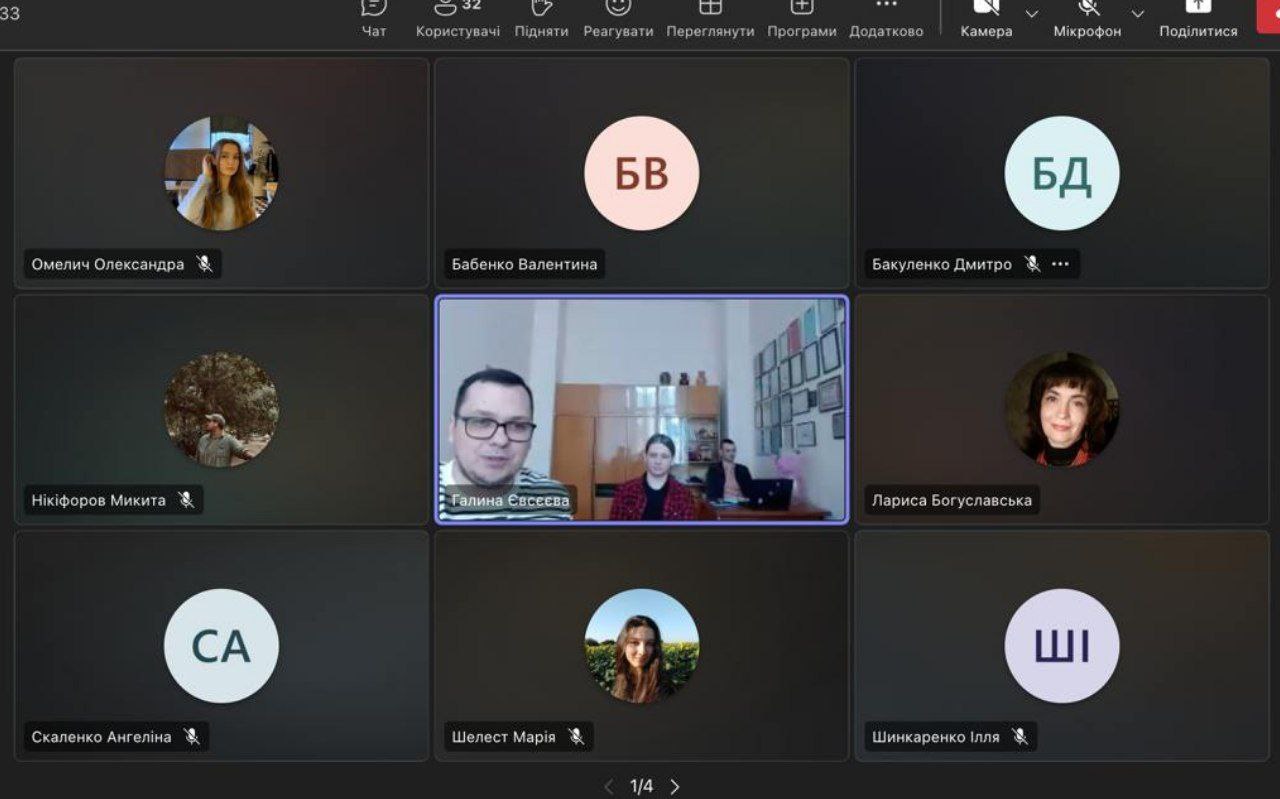Open the Переглянути view options
The image size is (1280, 799).
(x=710, y=18)
